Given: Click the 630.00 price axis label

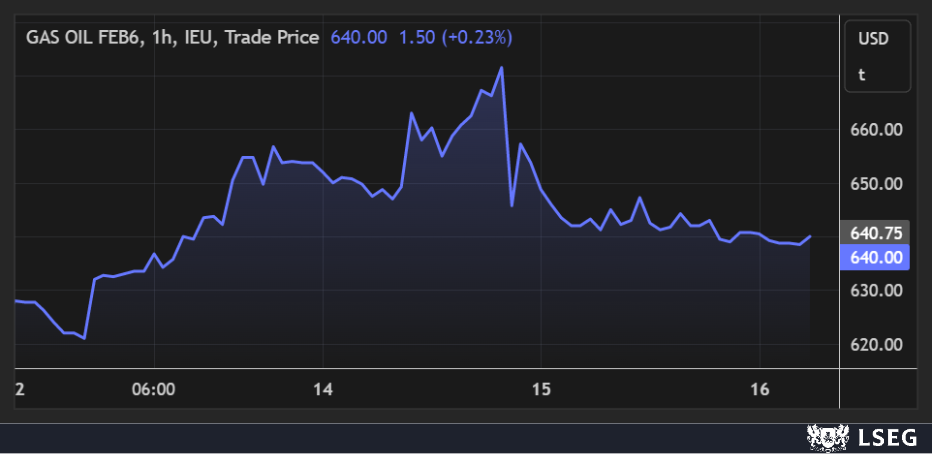Looking at the screenshot, I should [875, 291].
